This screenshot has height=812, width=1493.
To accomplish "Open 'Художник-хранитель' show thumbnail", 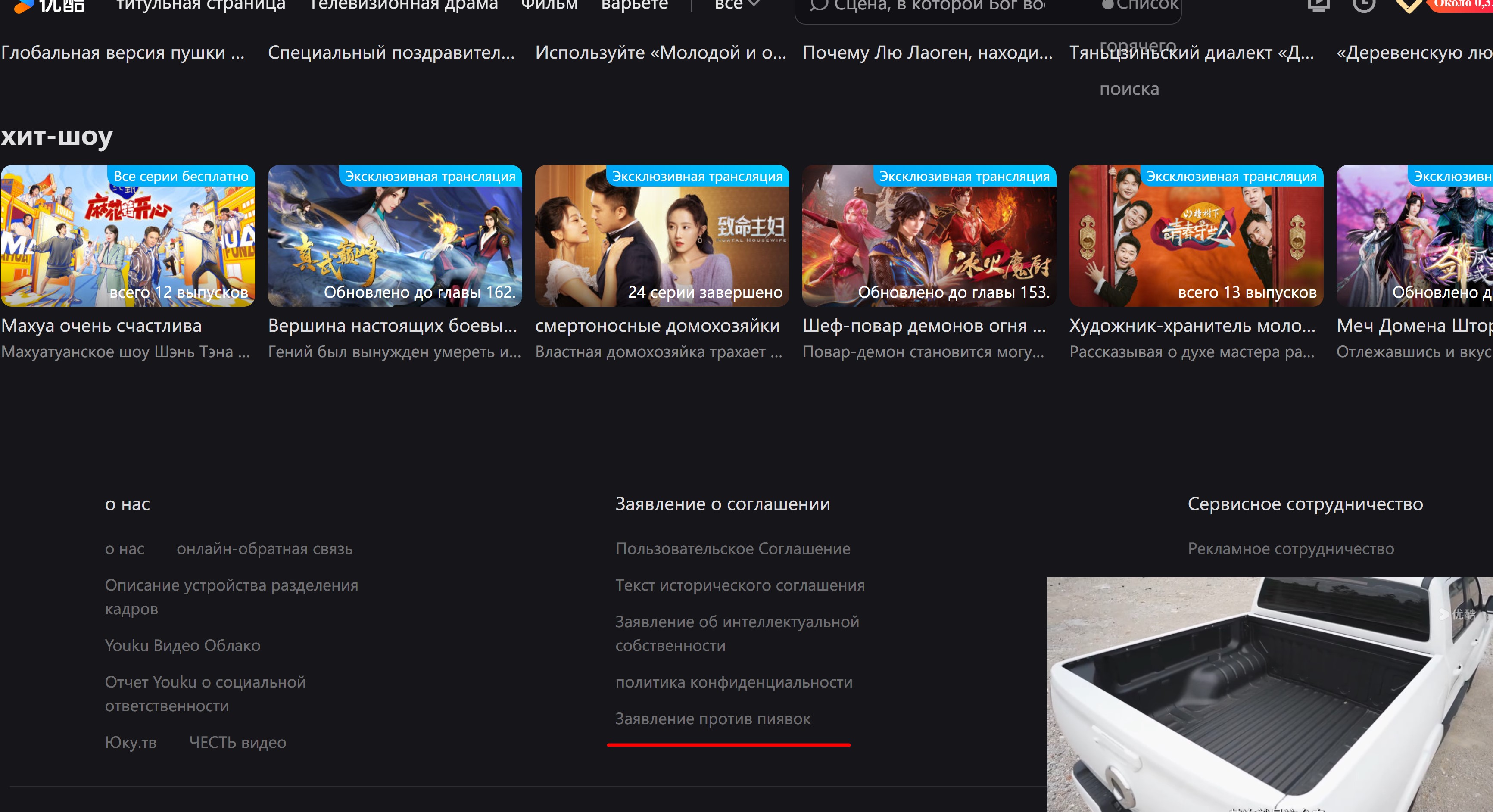I will 1196,236.
